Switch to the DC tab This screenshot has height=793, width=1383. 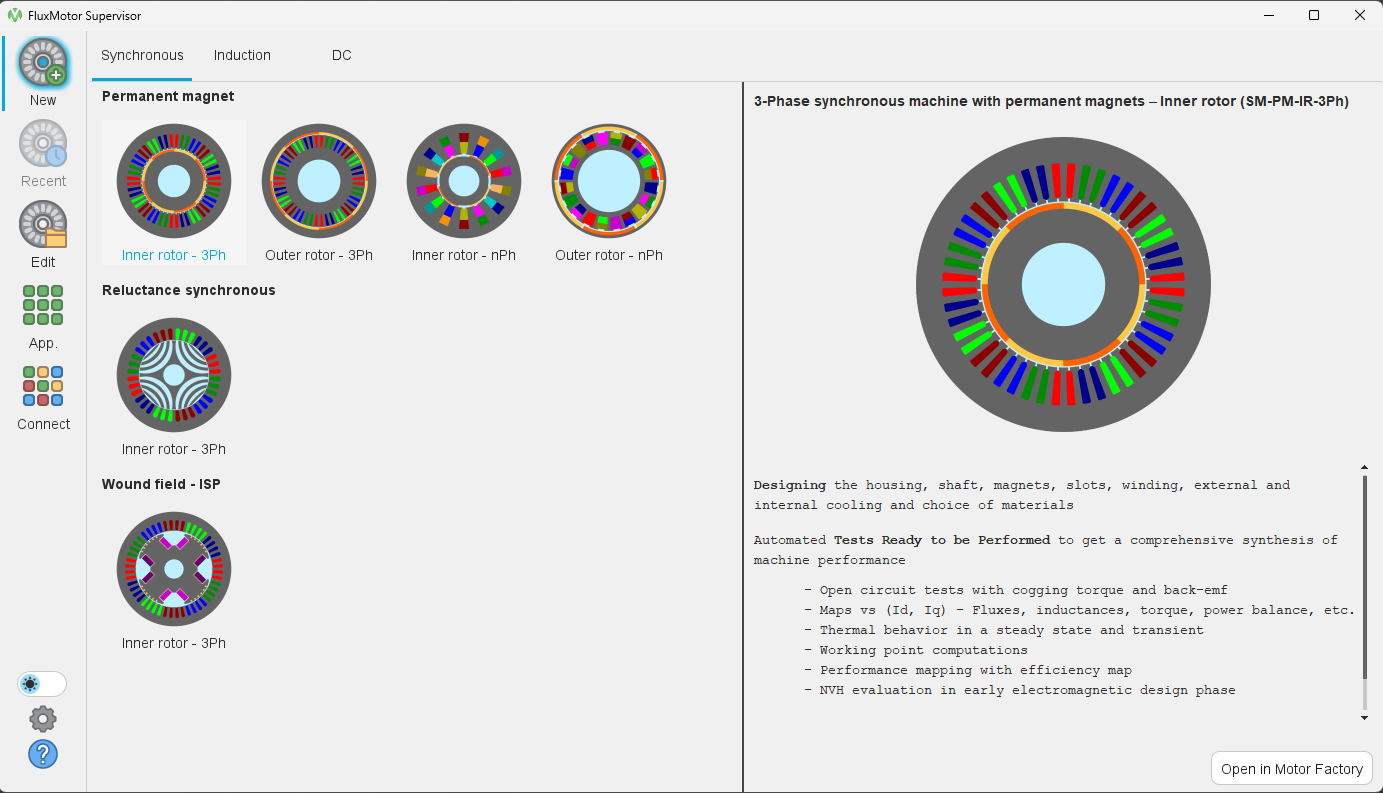coord(342,55)
